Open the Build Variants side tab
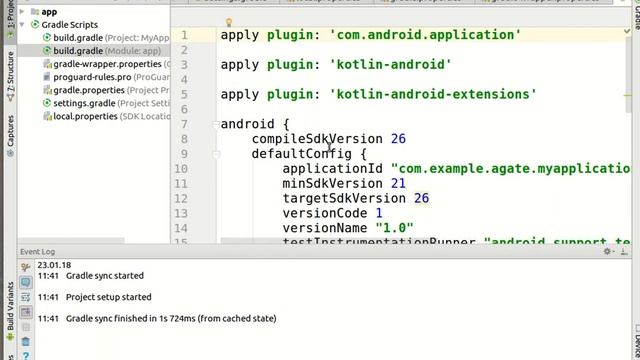 10,311
